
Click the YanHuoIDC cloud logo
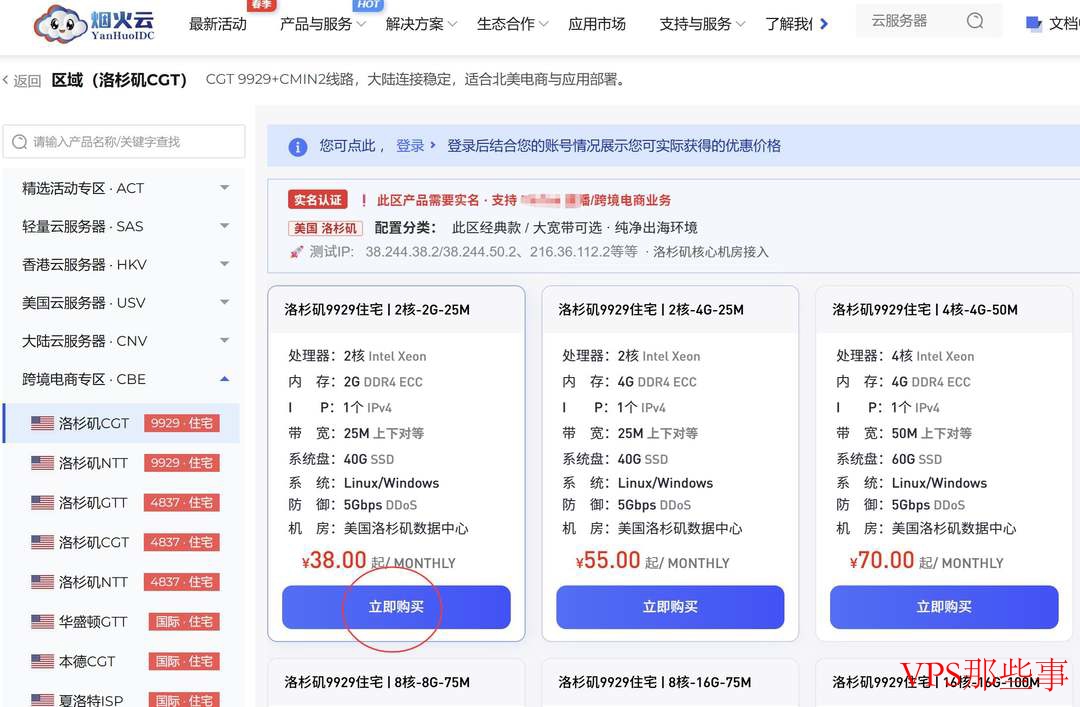coord(94,23)
